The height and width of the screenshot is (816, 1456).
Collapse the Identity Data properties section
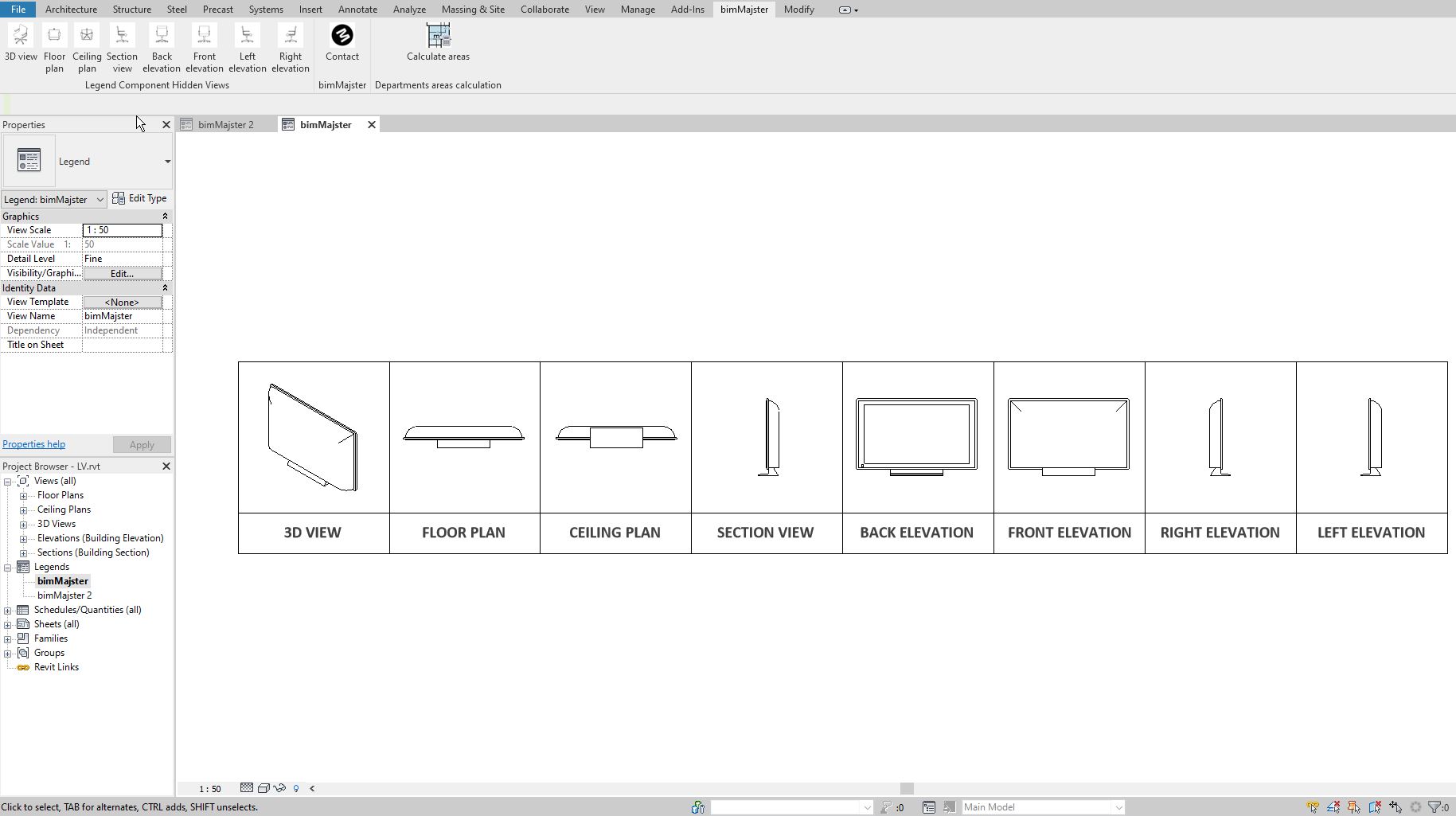[x=166, y=288]
